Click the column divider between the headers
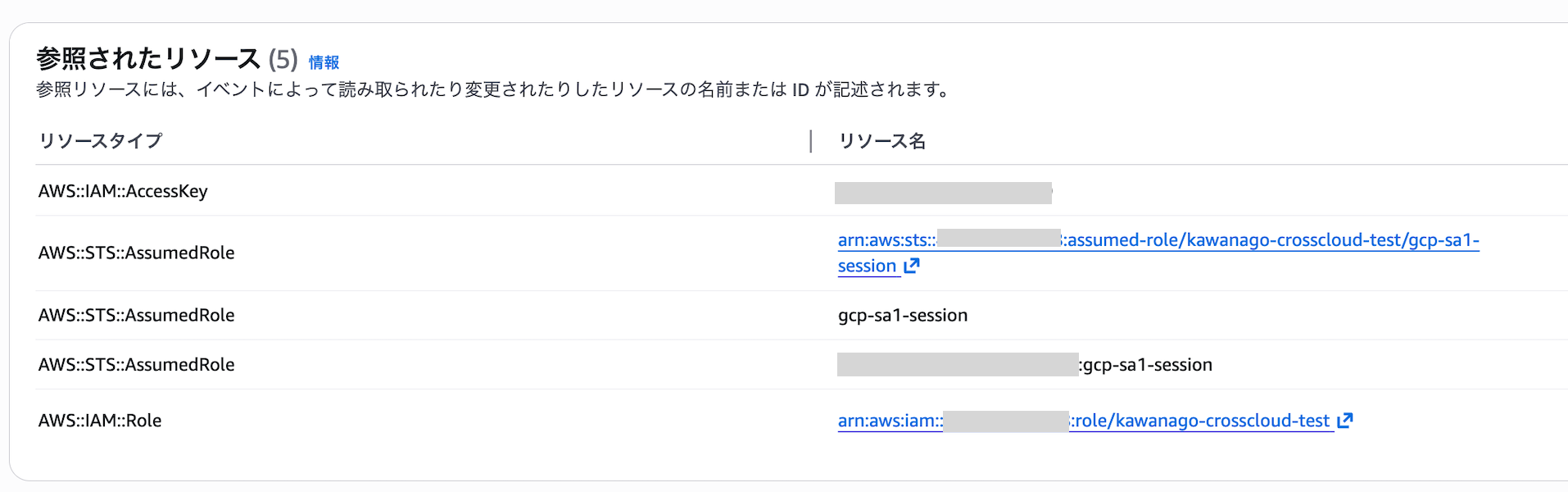This screenshot has width=1568, height=492. point(811,141)
